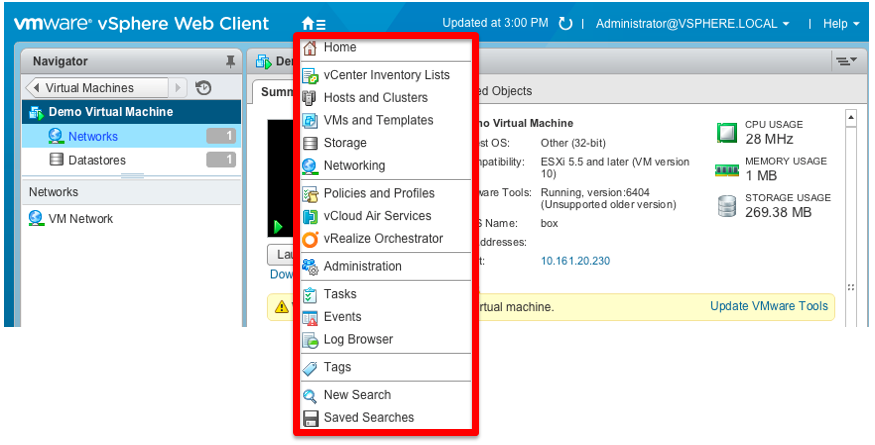The image size is (875, 445).
Task: Click the refresh icon next to update time
Action: click(565, 24)
